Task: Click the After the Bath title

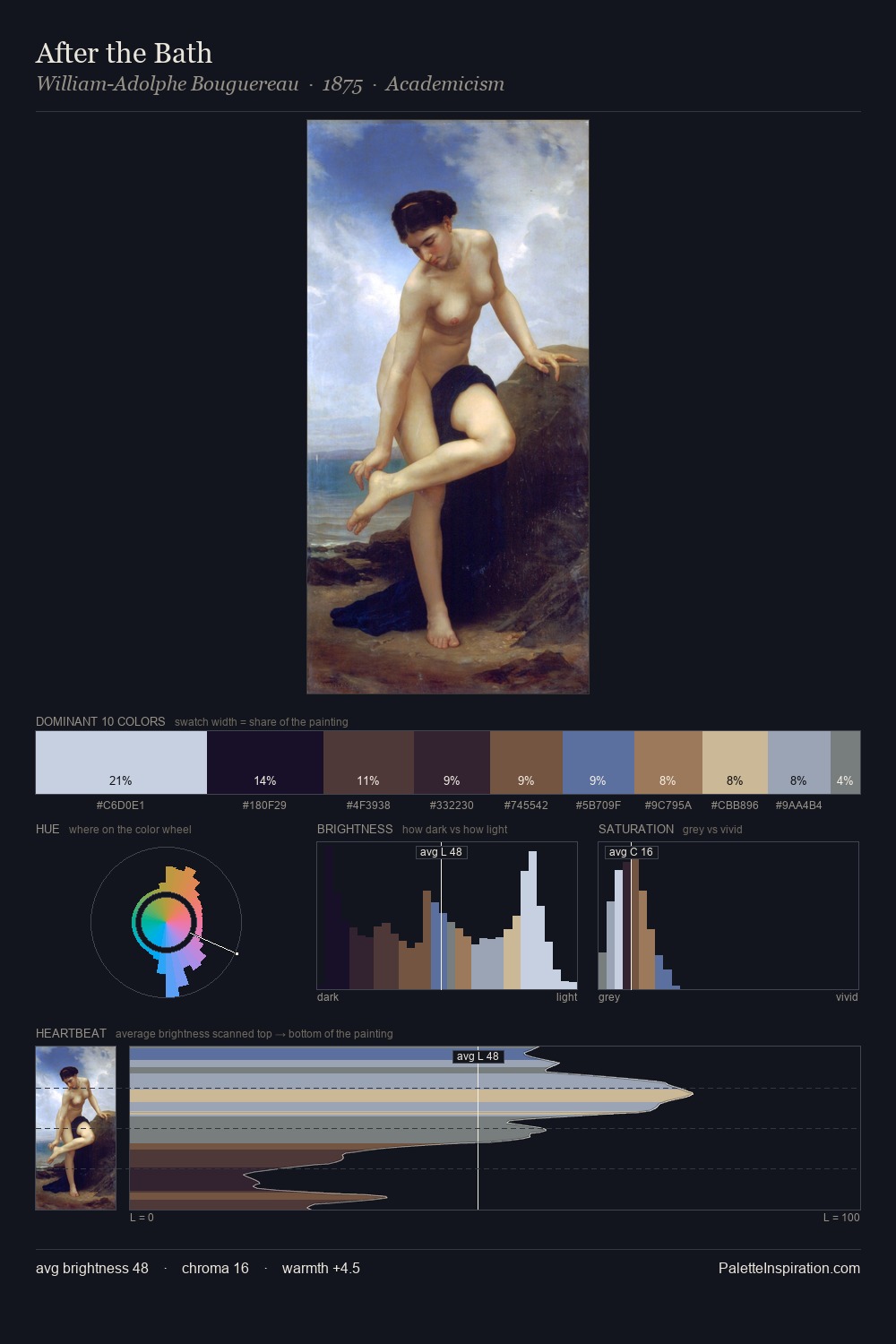Action: click(x=124, y=53)
